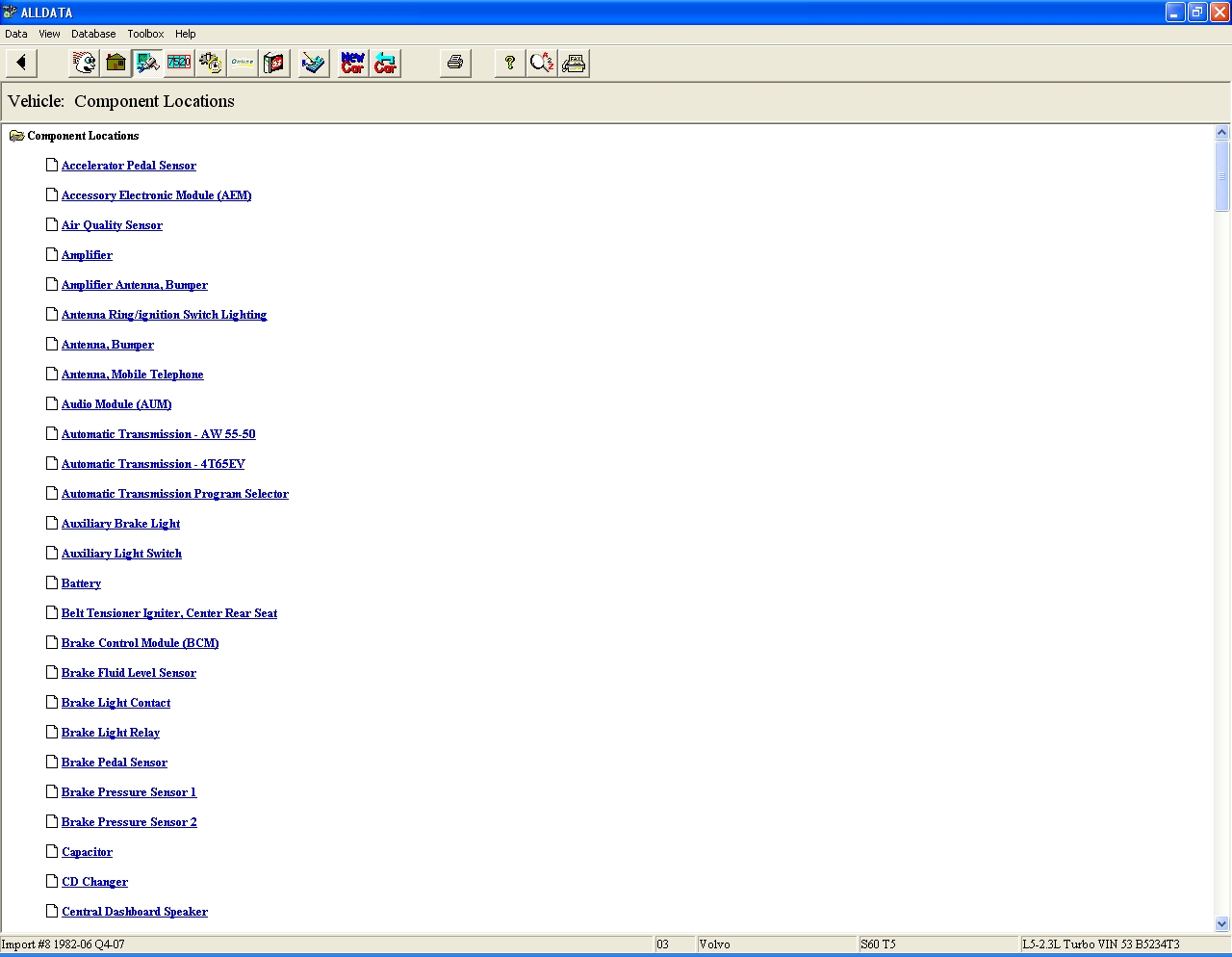The height and width of the screenshot is (957, 1232).
Task: Open Automatic Transmission Program Selector link
Action: [175, 494]
